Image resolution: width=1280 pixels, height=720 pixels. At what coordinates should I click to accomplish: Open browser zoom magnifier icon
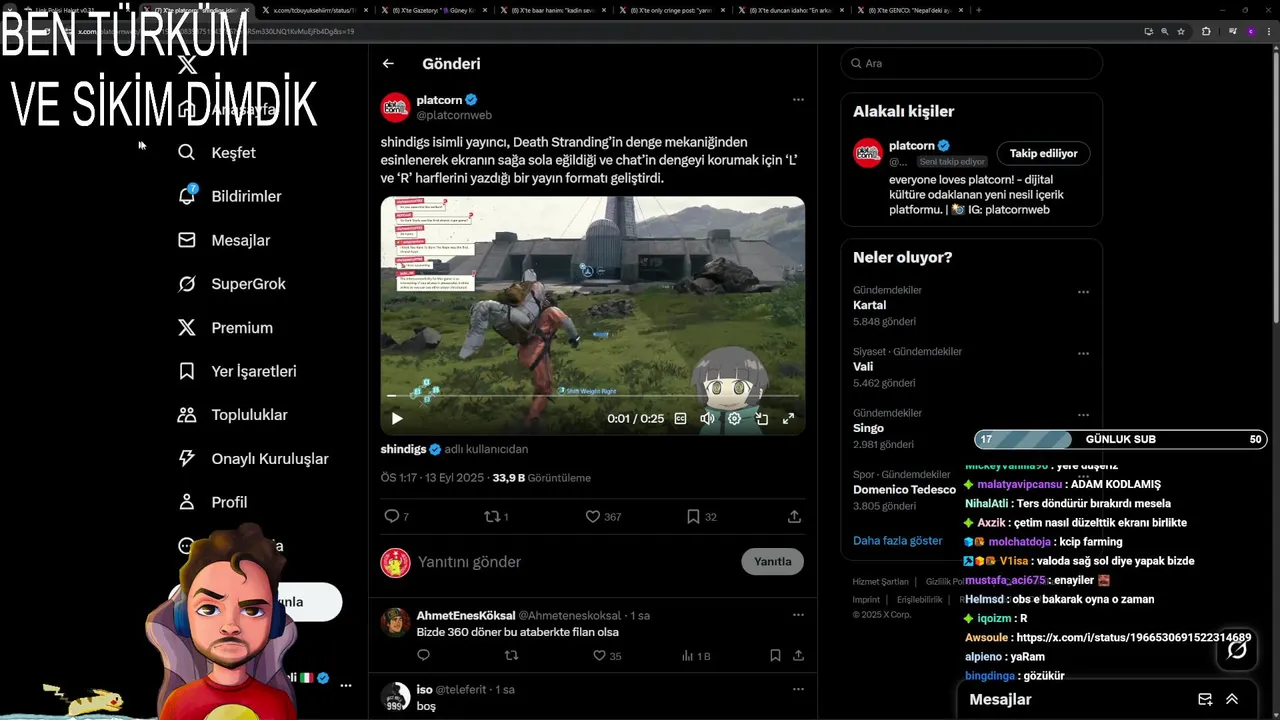1164,31
